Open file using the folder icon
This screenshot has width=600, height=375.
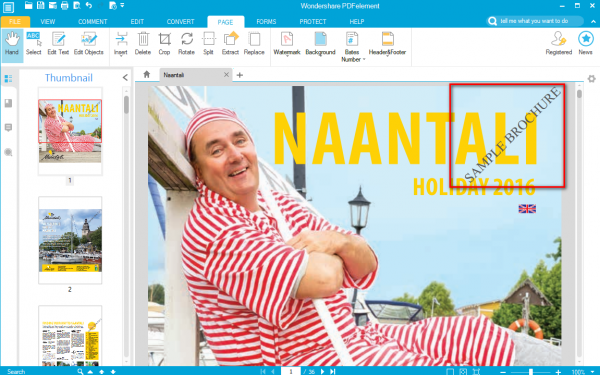pos(28,5)
